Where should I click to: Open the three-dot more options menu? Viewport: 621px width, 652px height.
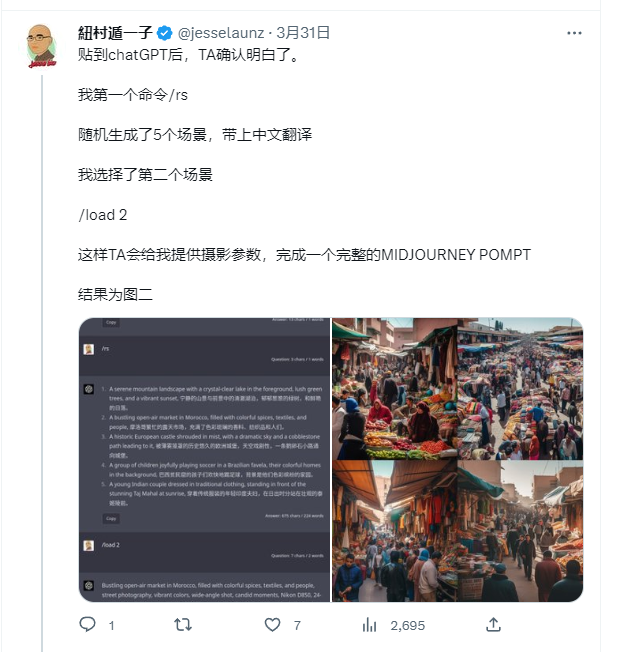pos(574,33)
